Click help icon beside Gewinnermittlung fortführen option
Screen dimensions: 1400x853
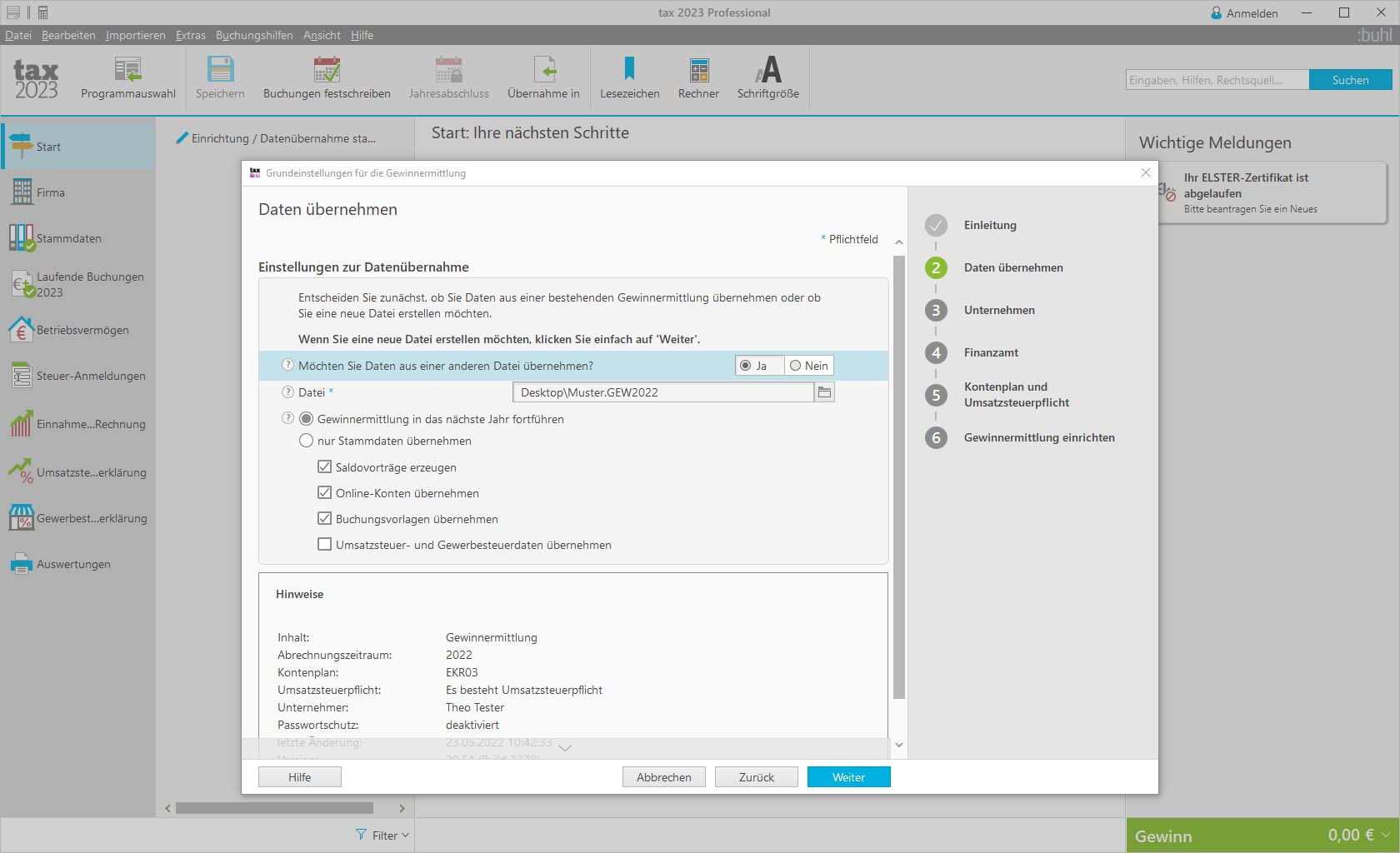288,419
